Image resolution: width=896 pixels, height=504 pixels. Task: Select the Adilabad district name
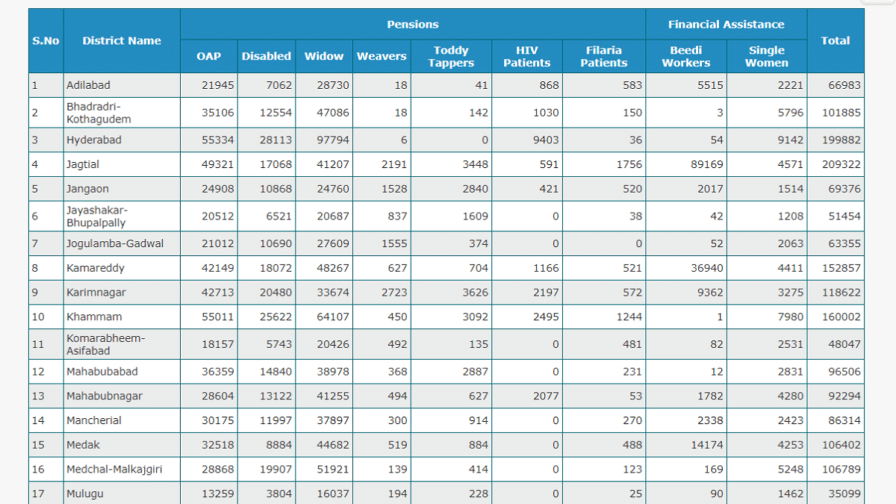[88, 86]
